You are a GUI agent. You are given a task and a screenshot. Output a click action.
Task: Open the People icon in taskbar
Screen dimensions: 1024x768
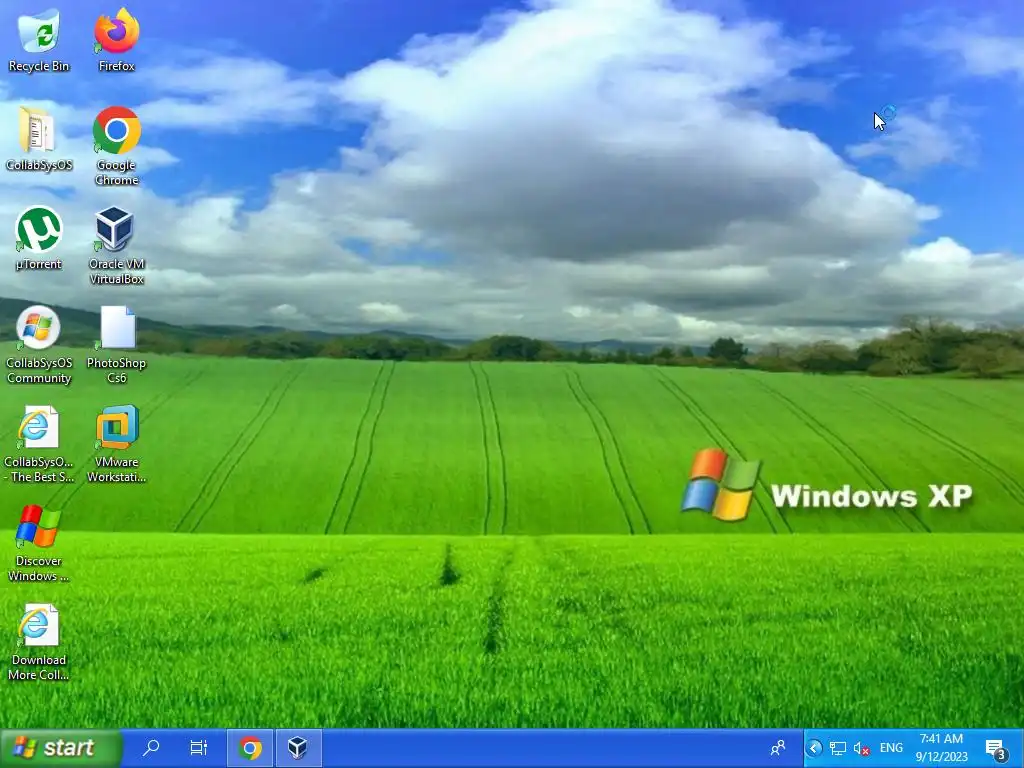click(x=777, y=748)
